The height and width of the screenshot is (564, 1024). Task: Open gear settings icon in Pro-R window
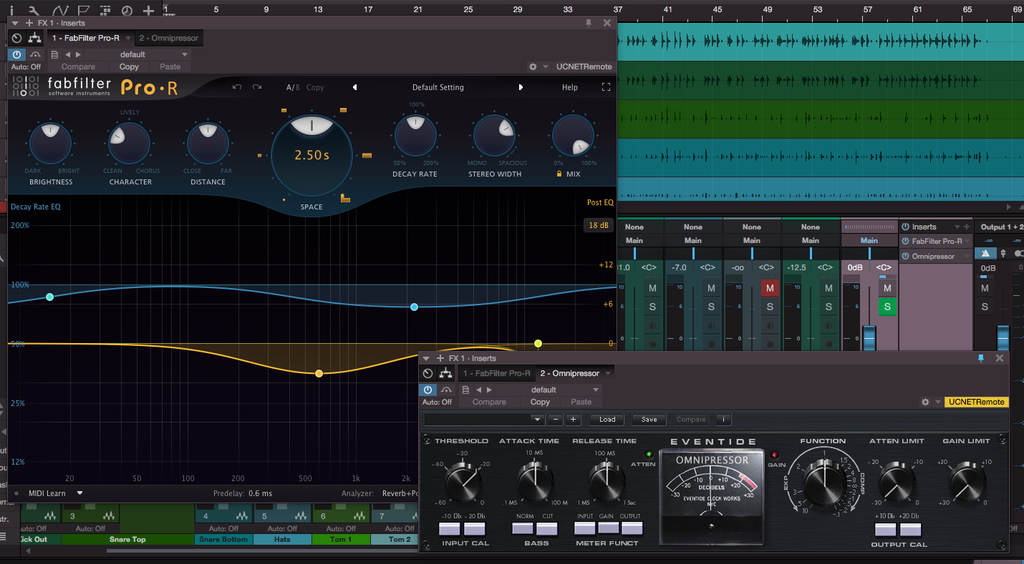pyautogui.click(x=533, y=67)
